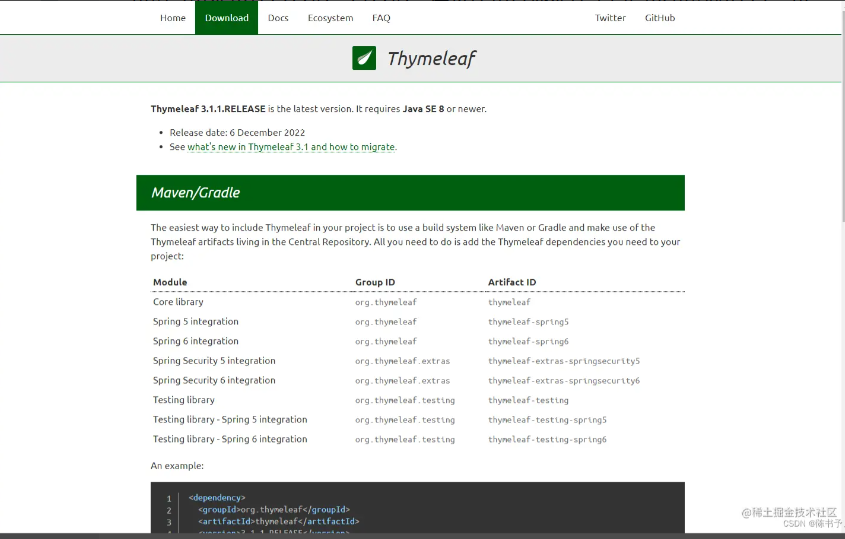
Task: Click artifact thymeleaf-extras-springsecurity6
Action: tap(564, 381)
